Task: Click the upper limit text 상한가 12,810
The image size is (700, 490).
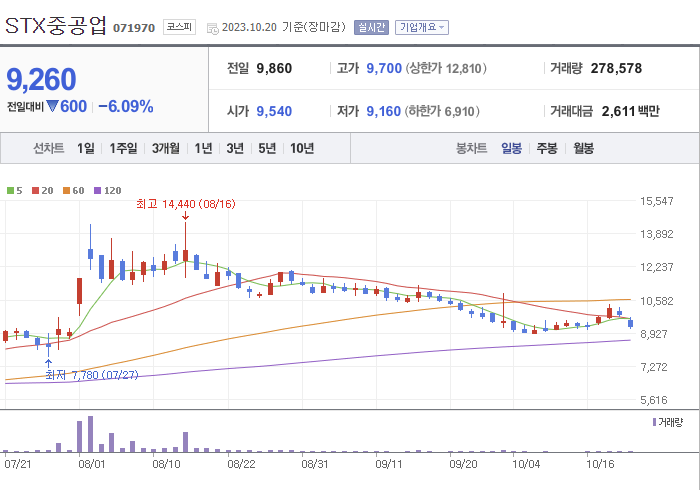Action: click(446, 68)
